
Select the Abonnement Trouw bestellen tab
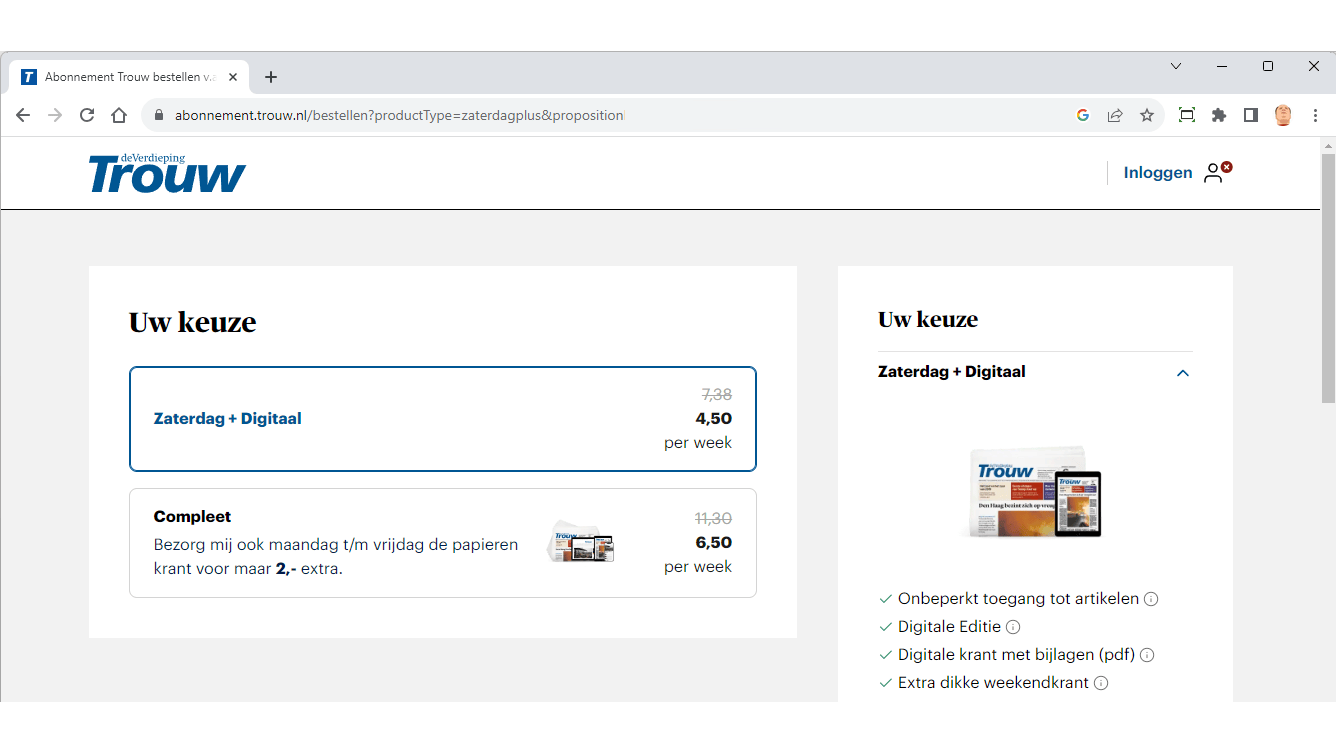coord(130,77)
